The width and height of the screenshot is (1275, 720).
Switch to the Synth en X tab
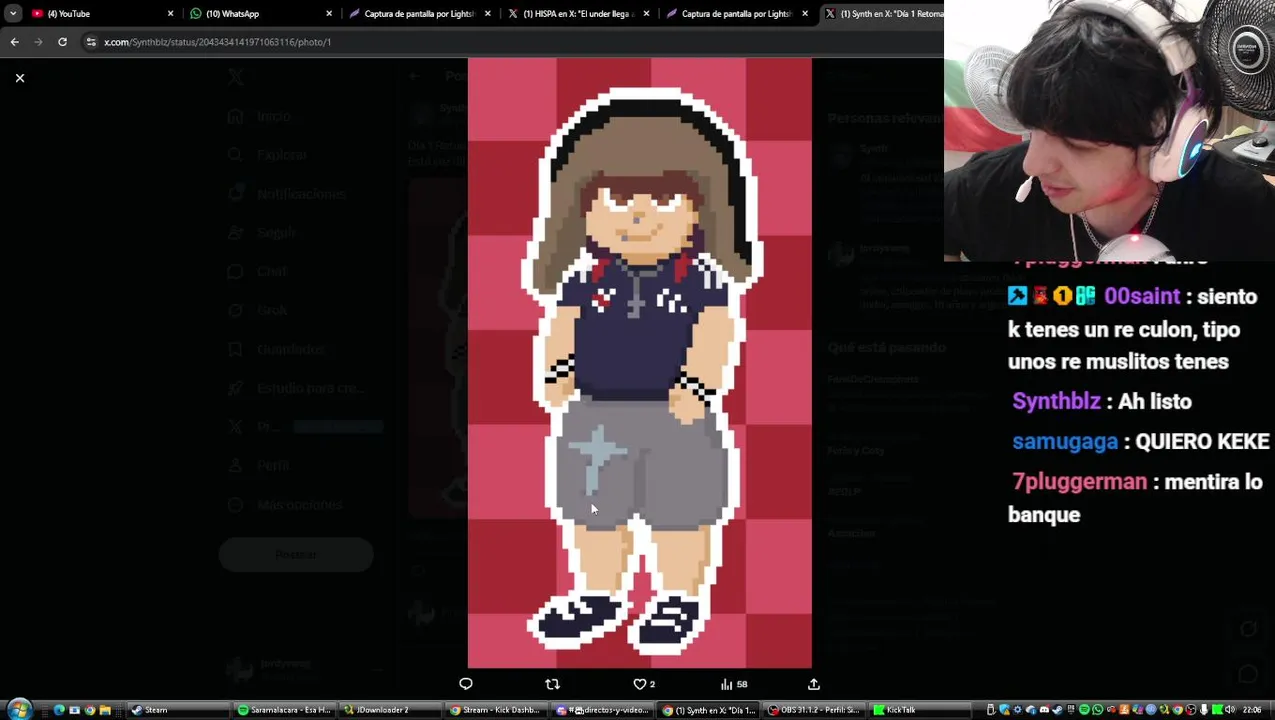tap(882, 14)
